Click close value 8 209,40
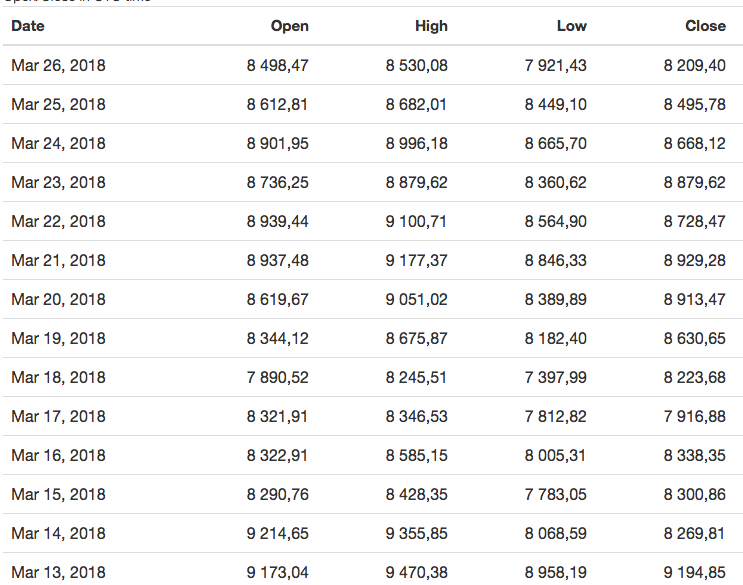The height and width of the screenshot is (585, 743). click(694, 65)
